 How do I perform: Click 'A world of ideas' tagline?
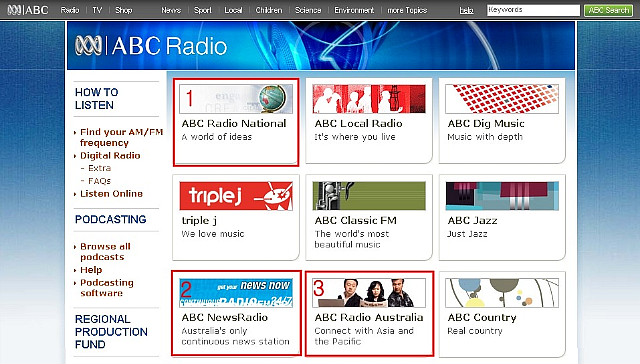click(x=217, y=137)
